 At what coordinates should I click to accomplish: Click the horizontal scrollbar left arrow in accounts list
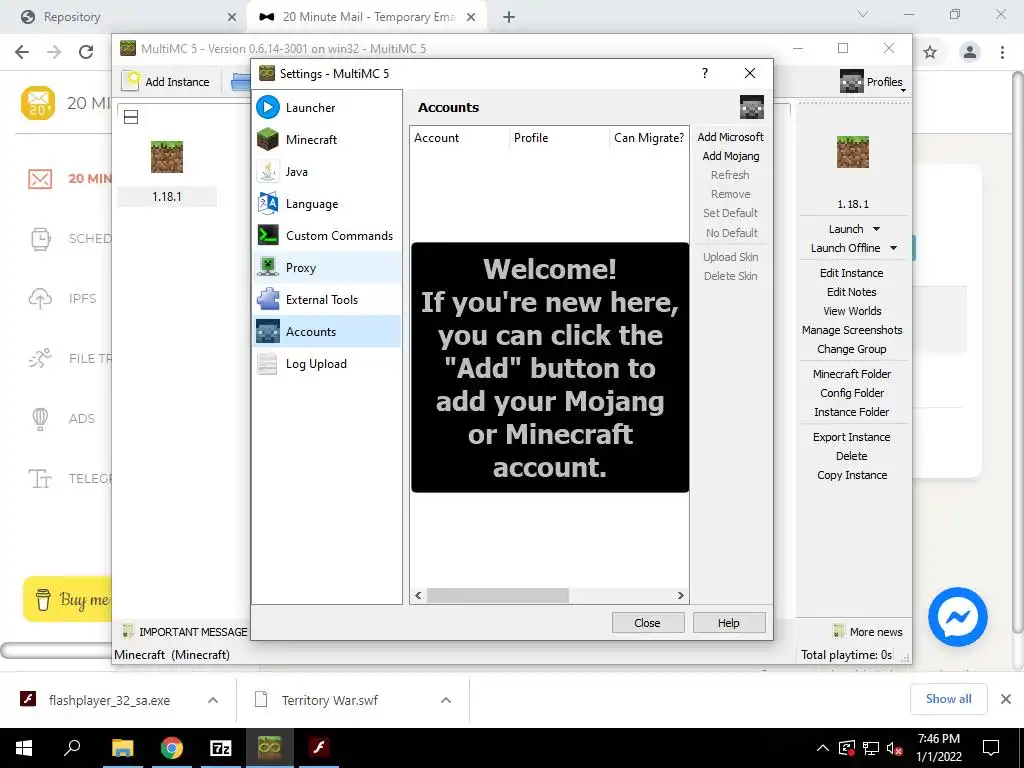(419, 596)
